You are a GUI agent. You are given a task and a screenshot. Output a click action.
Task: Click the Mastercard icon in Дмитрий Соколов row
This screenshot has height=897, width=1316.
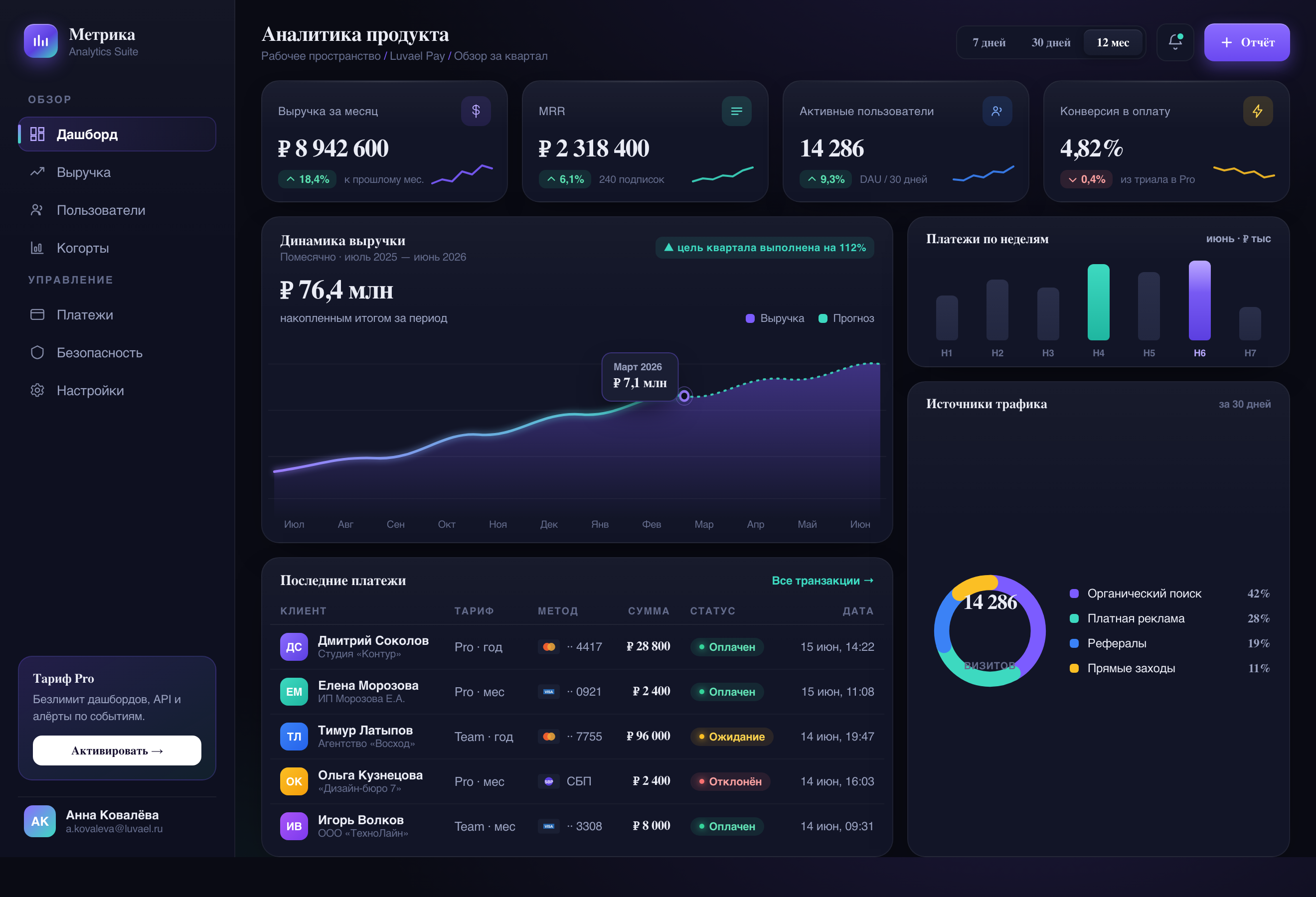pyautogui.click(x=549, y=646)
